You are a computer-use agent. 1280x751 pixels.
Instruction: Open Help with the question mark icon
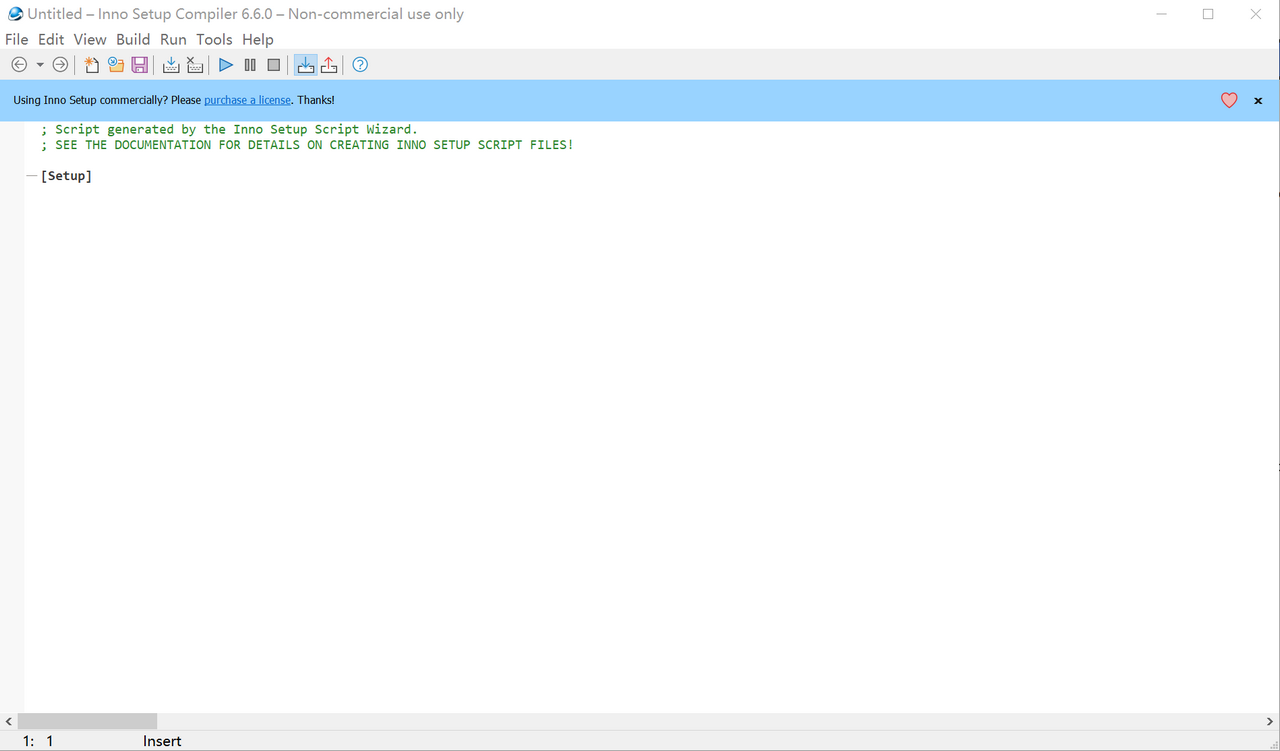pyautogui.click(x=360, y=65)
